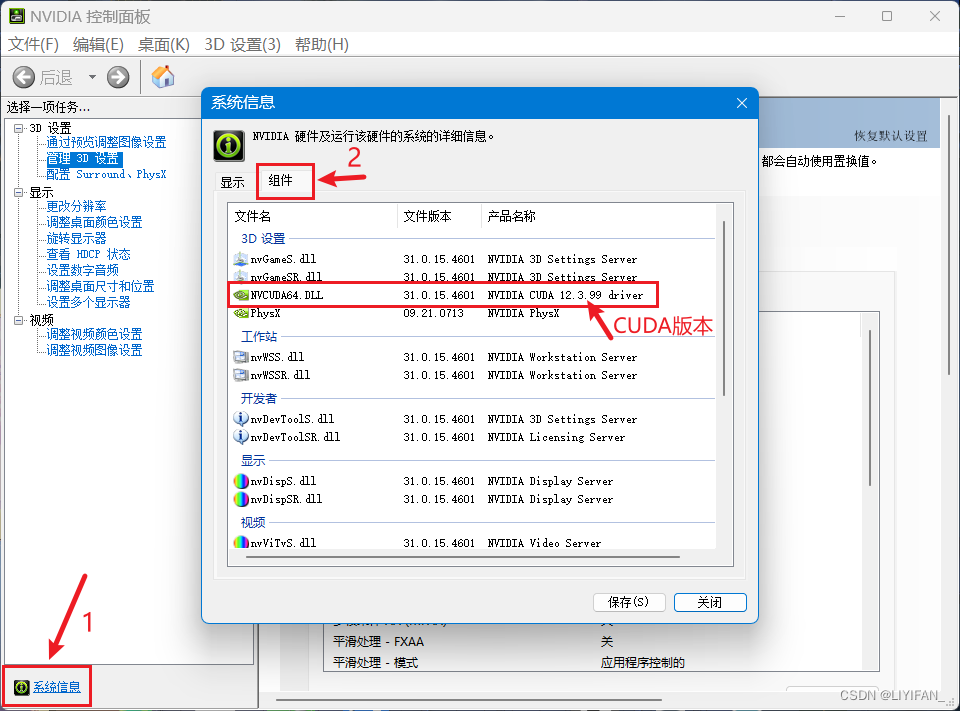
Task: Open 调整视频图像设置 task
Action: pos(94,350)
